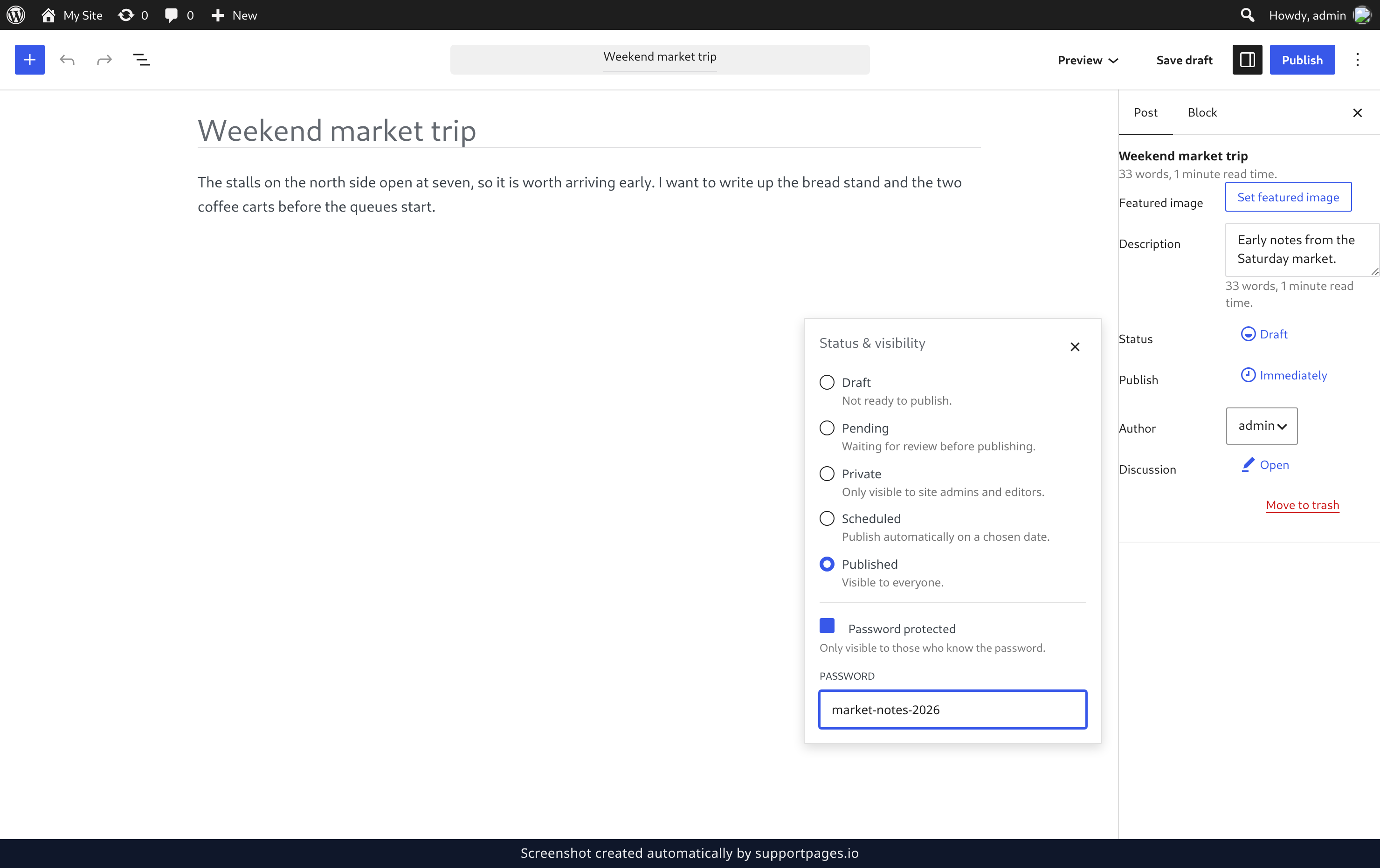The height and width of the screenshot is (868, 1380).
Task: Click Set featured image button
Action: click(1288, 197)
